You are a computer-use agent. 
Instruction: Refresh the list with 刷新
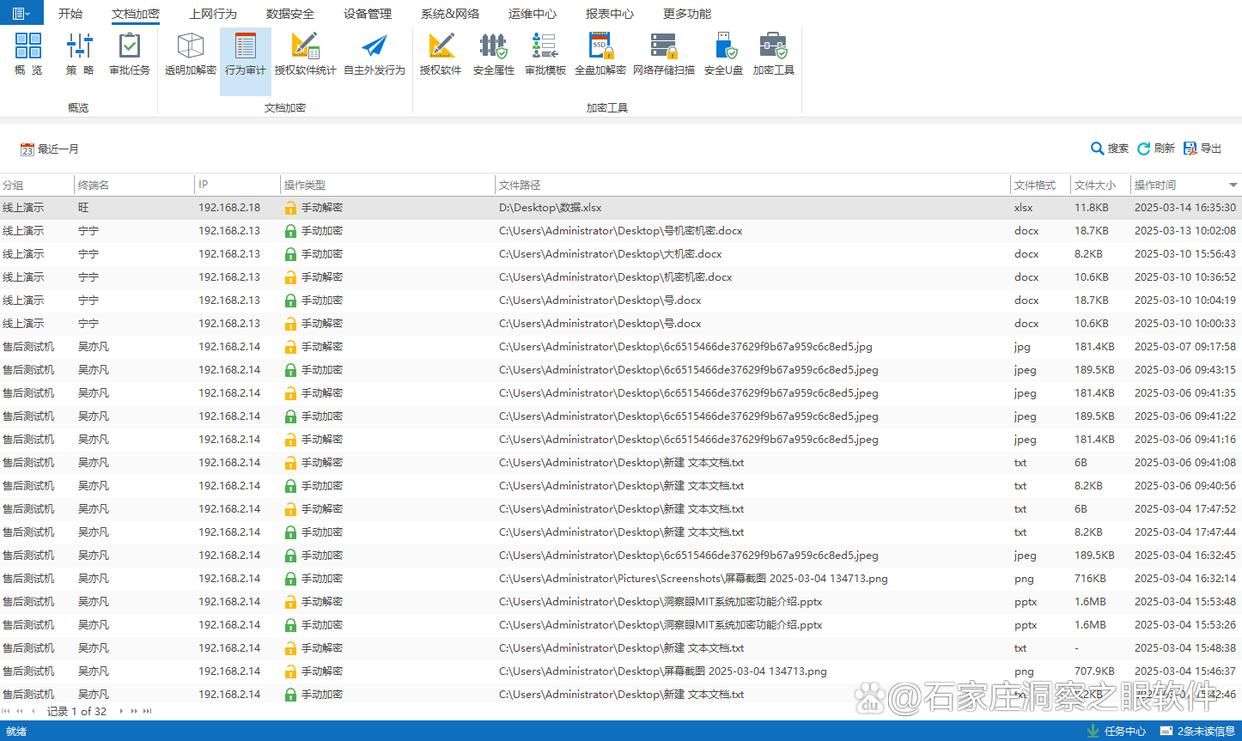[x=1156, y=148]
